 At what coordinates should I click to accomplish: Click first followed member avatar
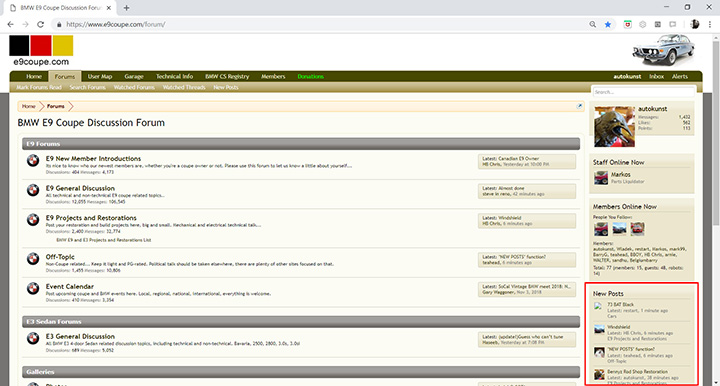[x=601, y=229]
